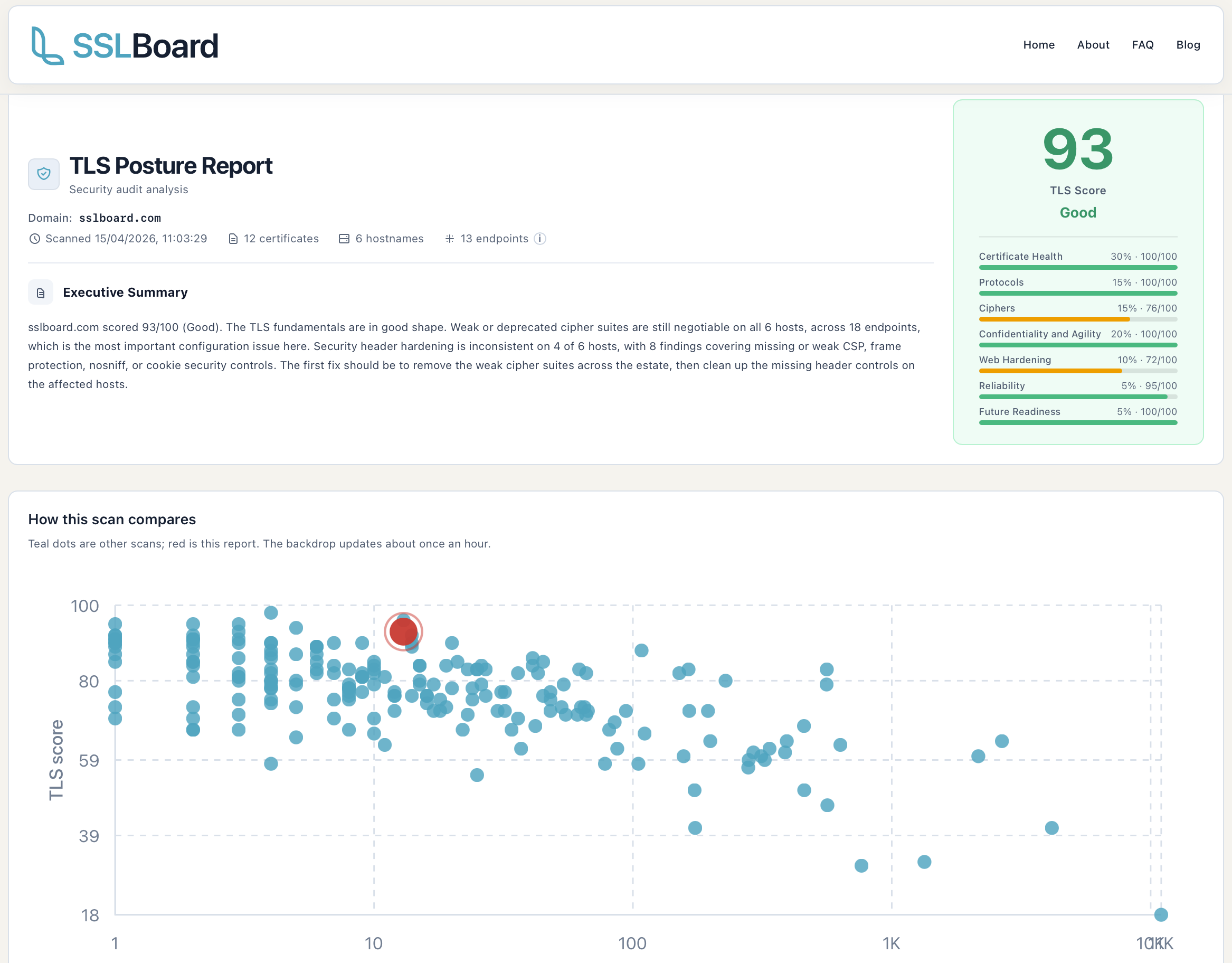Click the 'How this scan compares' heading
1232x963 pixels.
[x=112, y=520]
